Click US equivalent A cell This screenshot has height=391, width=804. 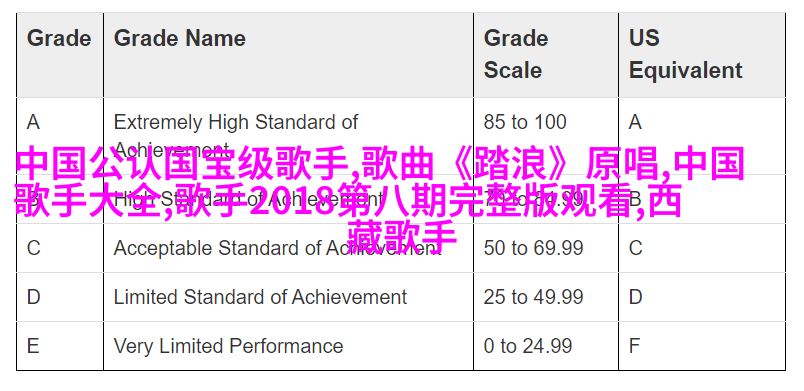pyautogui.click(x=702, y=136)
